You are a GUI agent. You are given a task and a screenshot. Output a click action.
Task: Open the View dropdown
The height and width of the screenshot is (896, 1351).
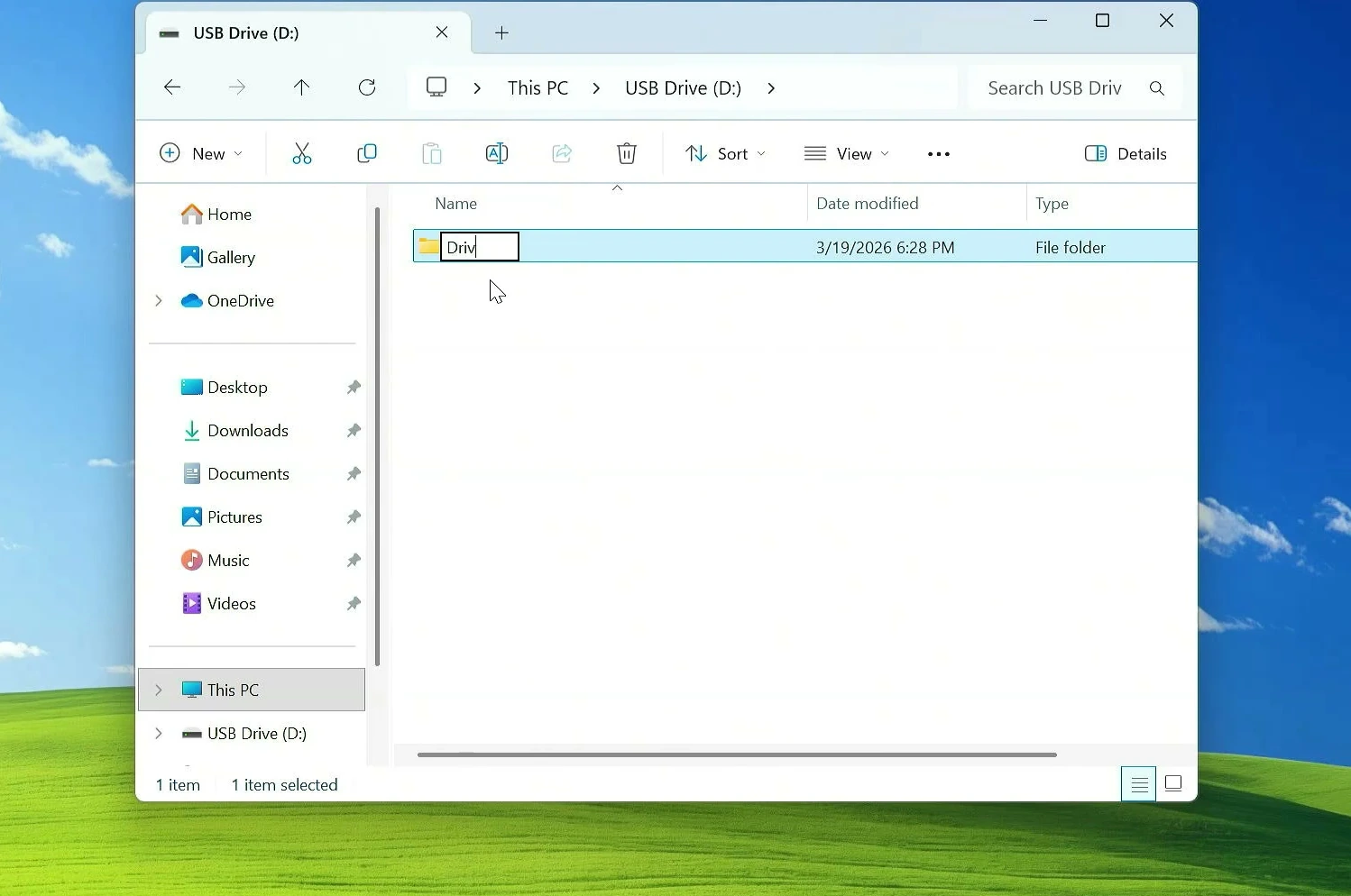point(847,154)
